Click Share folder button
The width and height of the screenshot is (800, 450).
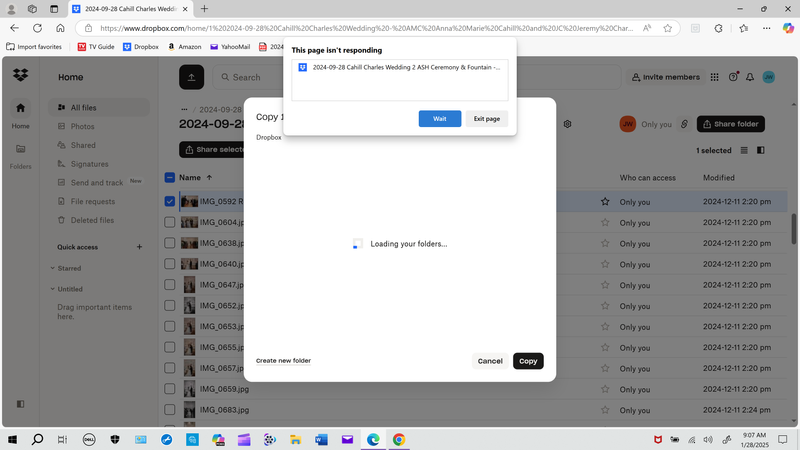click(731, 124)
